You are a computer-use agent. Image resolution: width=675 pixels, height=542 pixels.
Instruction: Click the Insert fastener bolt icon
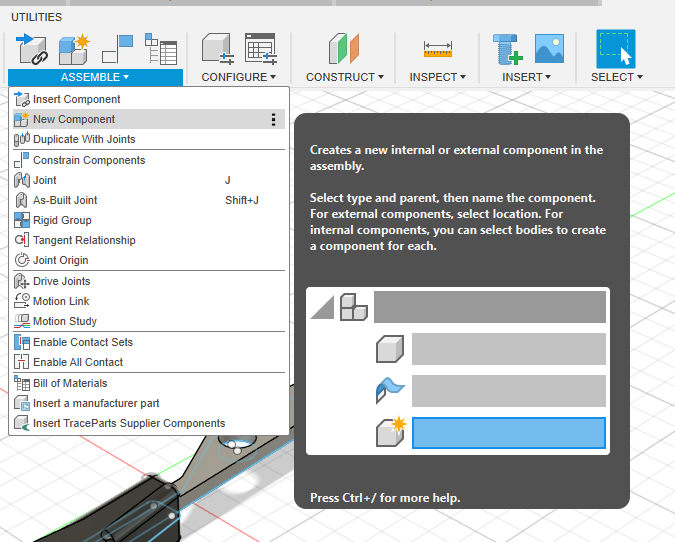click(507, 48)
